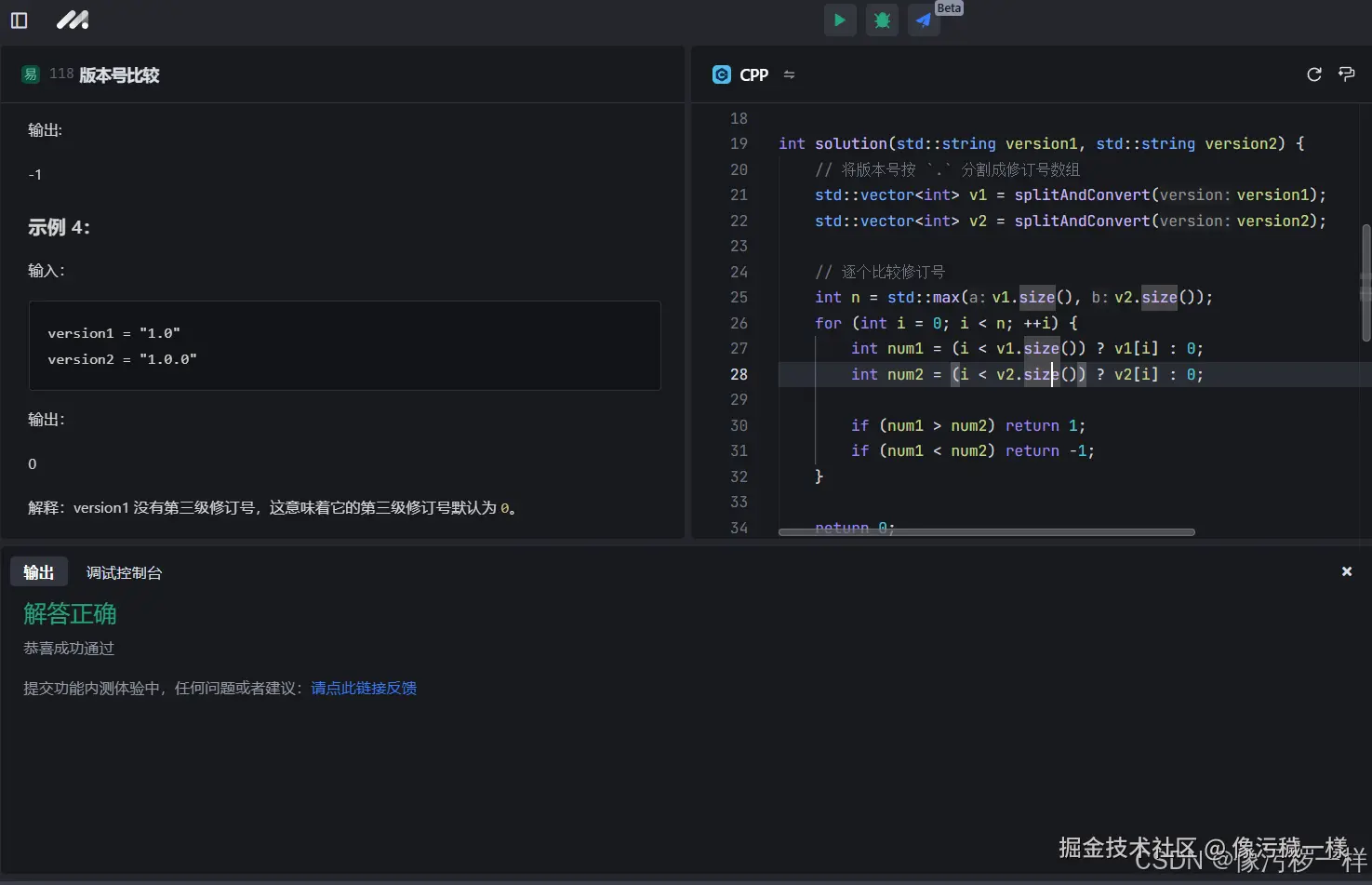Click the 'return -1;' statement on line 31
Image resolution: width=1372 pixels, height=885 pixels.
pyautogui.click(x=1050, y=450)
